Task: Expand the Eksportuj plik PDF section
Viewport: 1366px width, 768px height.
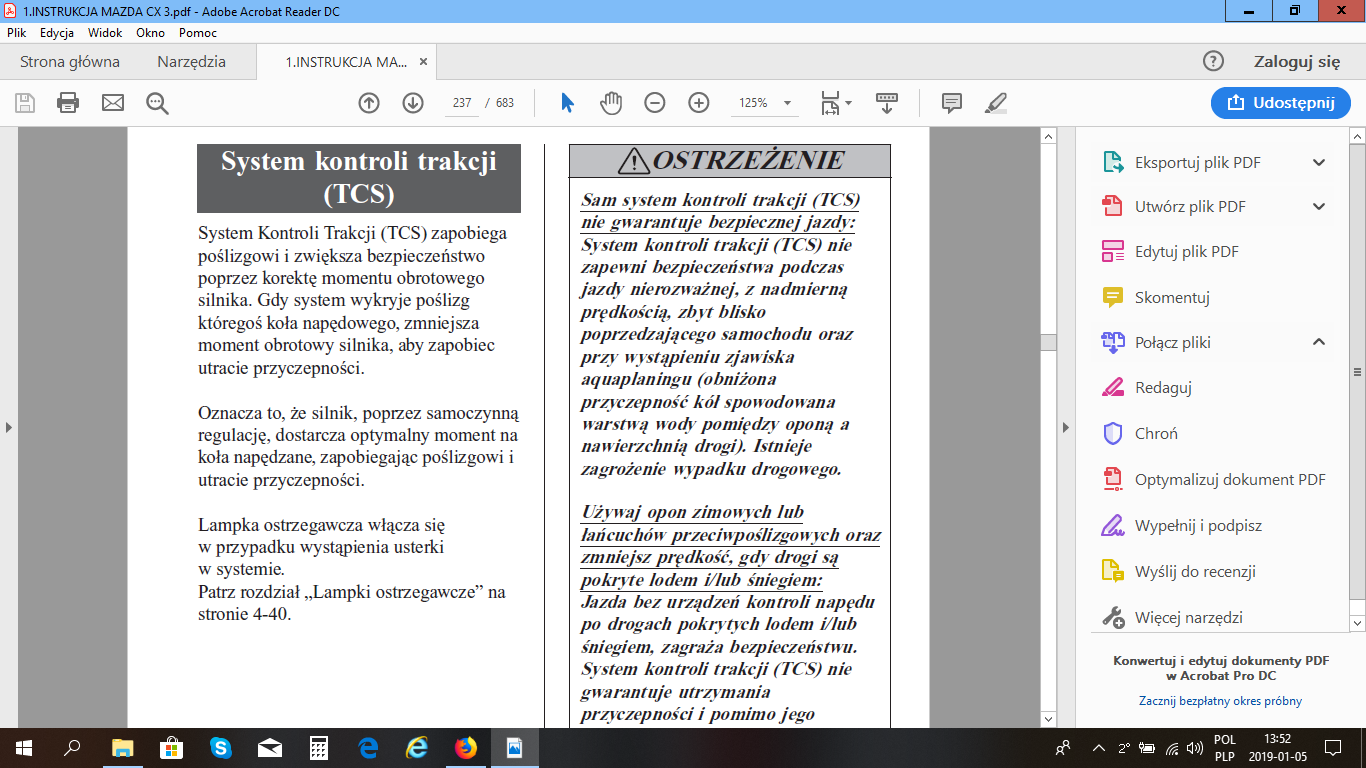Action: (1318, 163)
